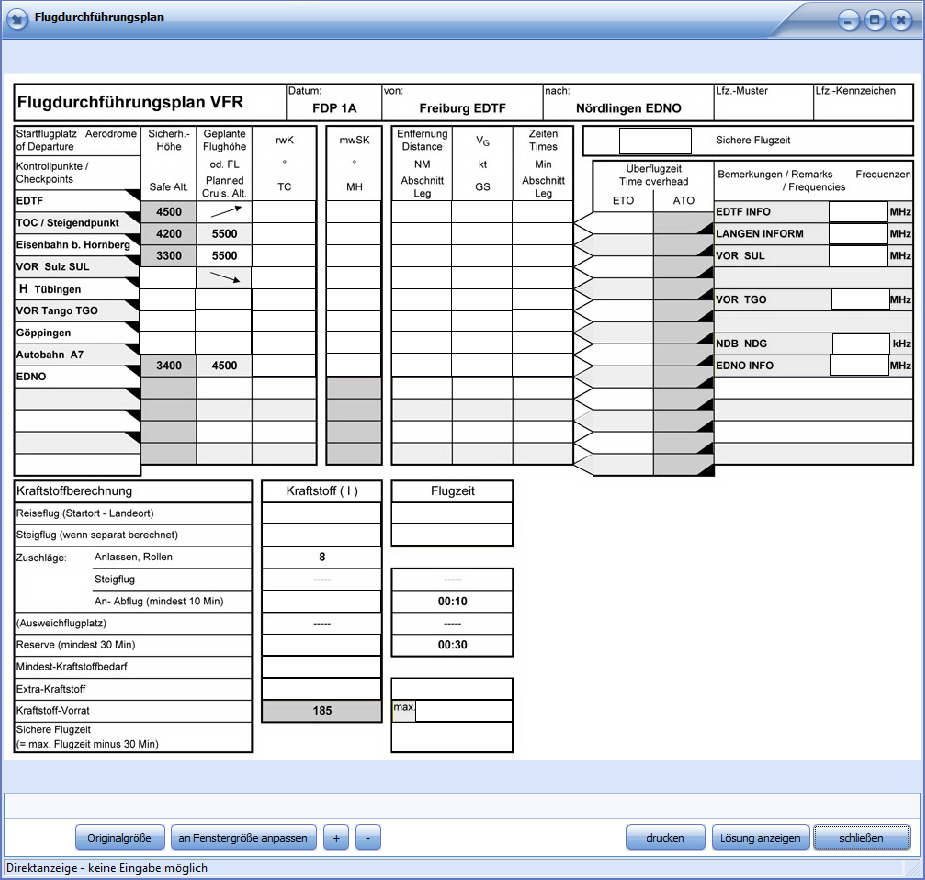
Task: Click the LANGEN INFORM frequency field
Action: pyautogui.click(x=858, y=234)
